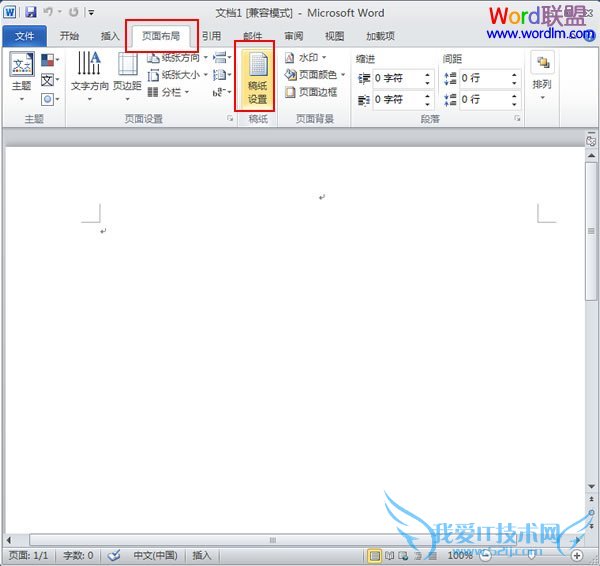The image size is (600, 566).
Task: Click the right indent input field
Action: (398, 100)
